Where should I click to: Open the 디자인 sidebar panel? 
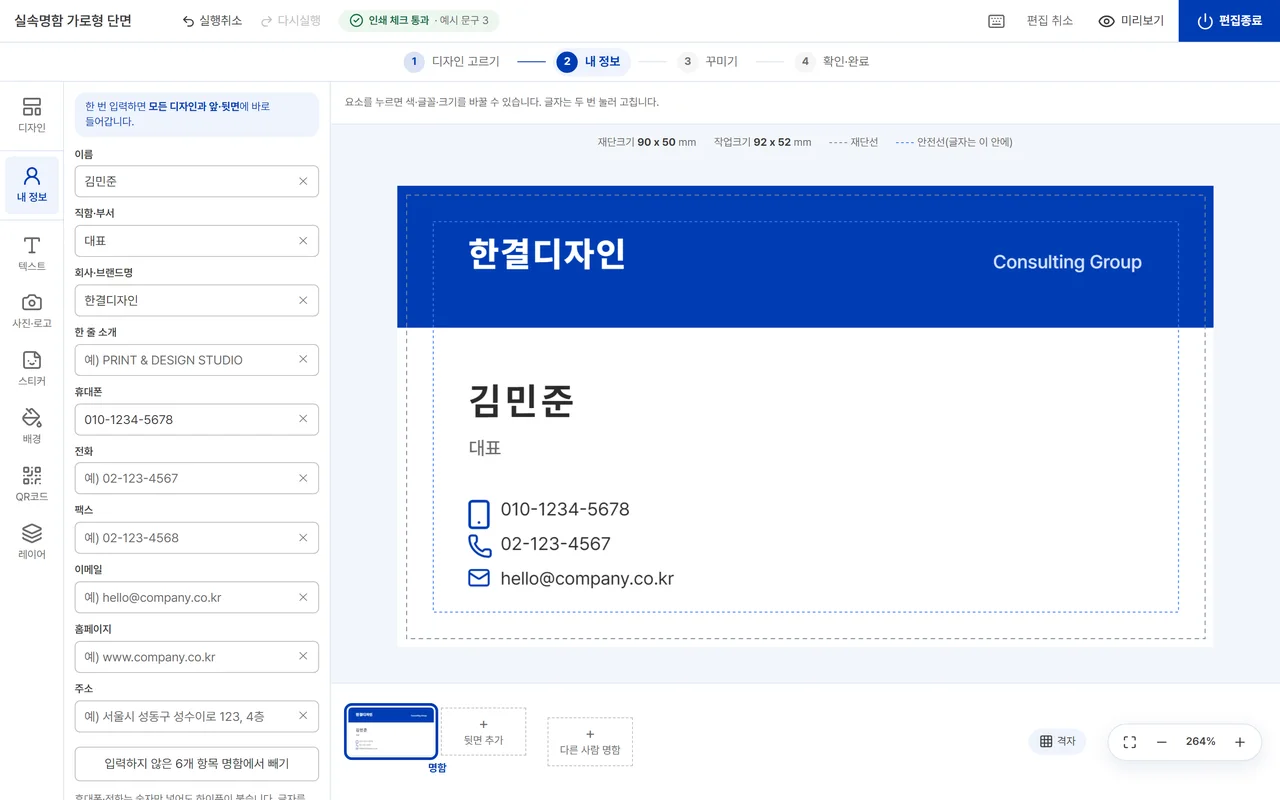point(32,115)
